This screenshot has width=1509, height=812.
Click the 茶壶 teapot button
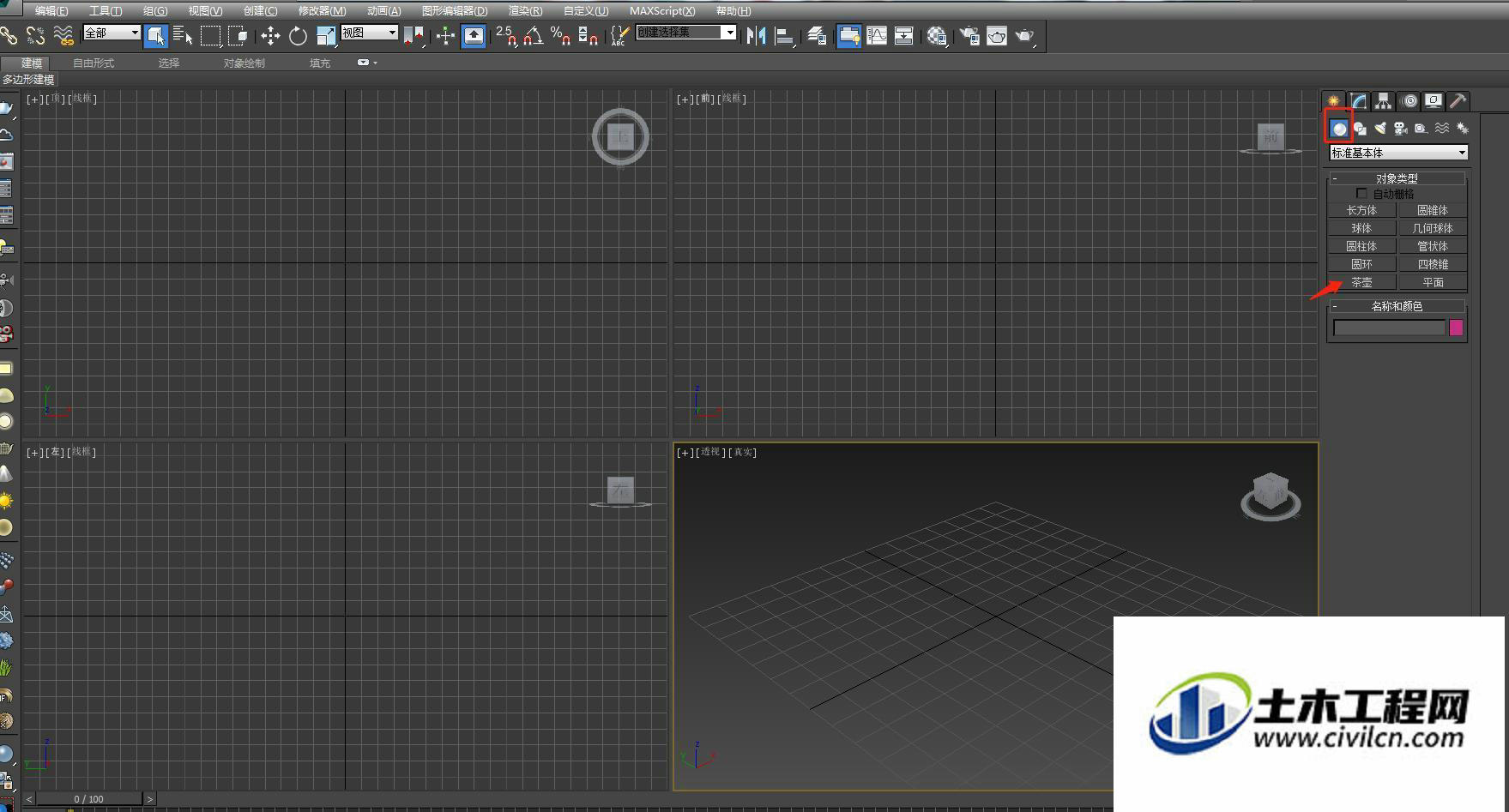1361,282
